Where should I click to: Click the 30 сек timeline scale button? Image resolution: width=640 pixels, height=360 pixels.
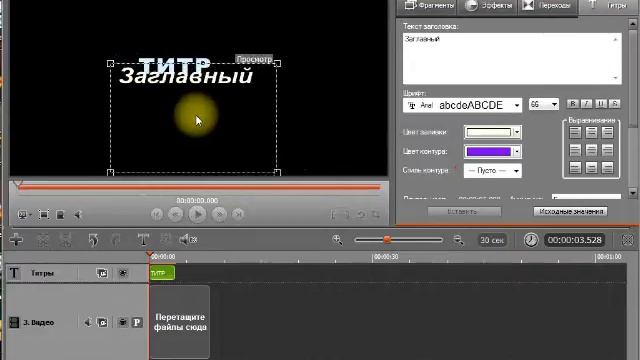click(492, 240)
